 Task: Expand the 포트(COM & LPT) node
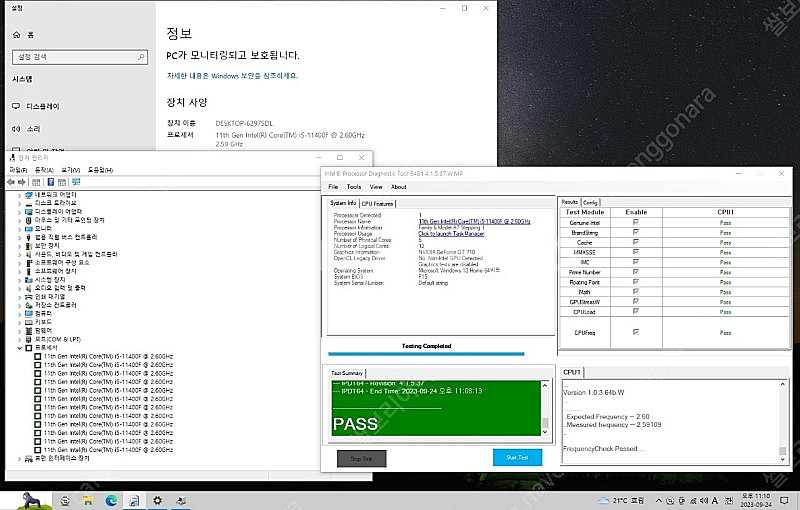tap(19, 340)
